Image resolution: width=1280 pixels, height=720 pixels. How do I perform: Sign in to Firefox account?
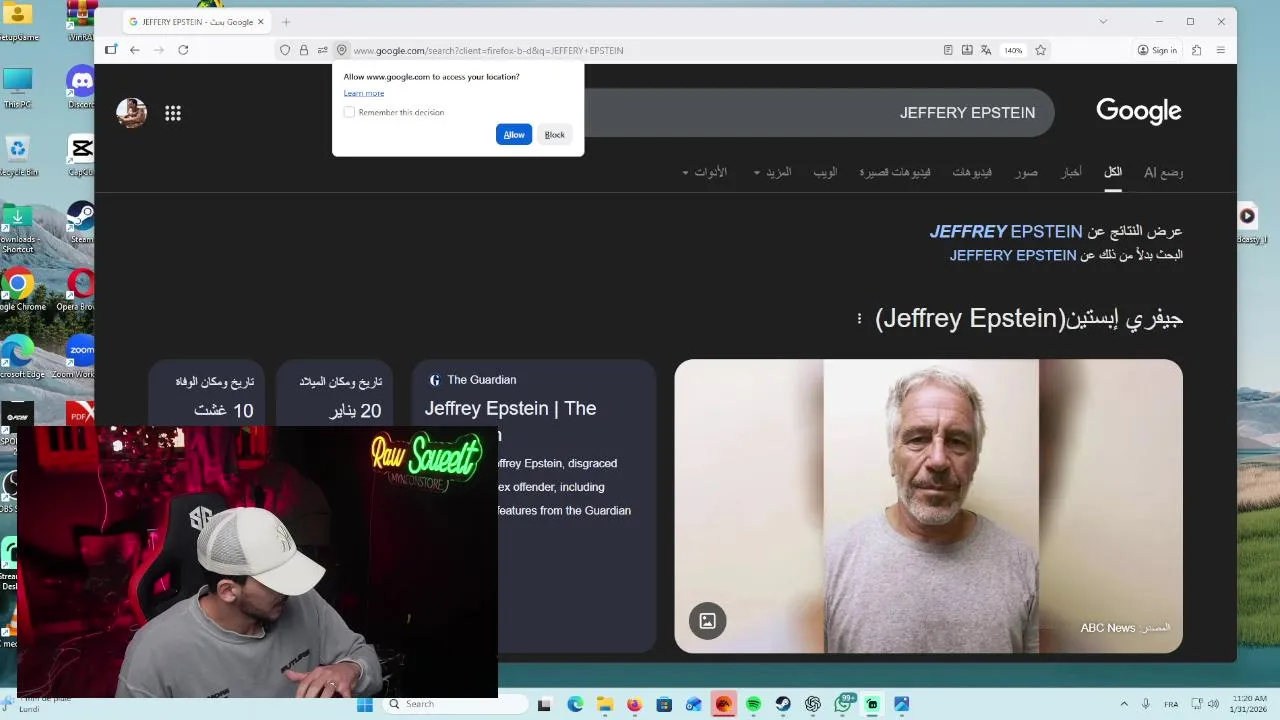click(1157, 50)
